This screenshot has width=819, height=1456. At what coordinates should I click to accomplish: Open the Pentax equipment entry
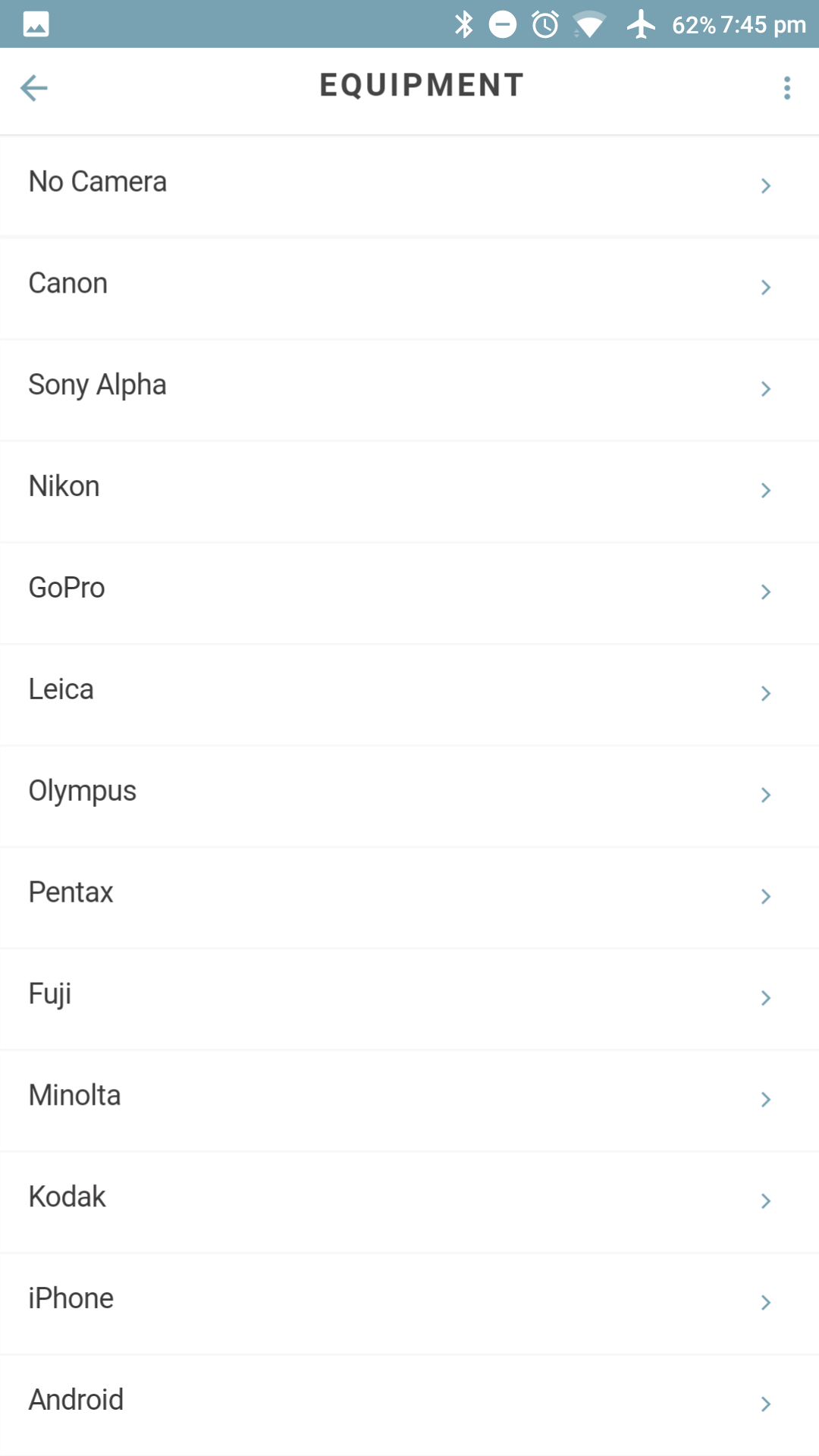pos(71,893)
